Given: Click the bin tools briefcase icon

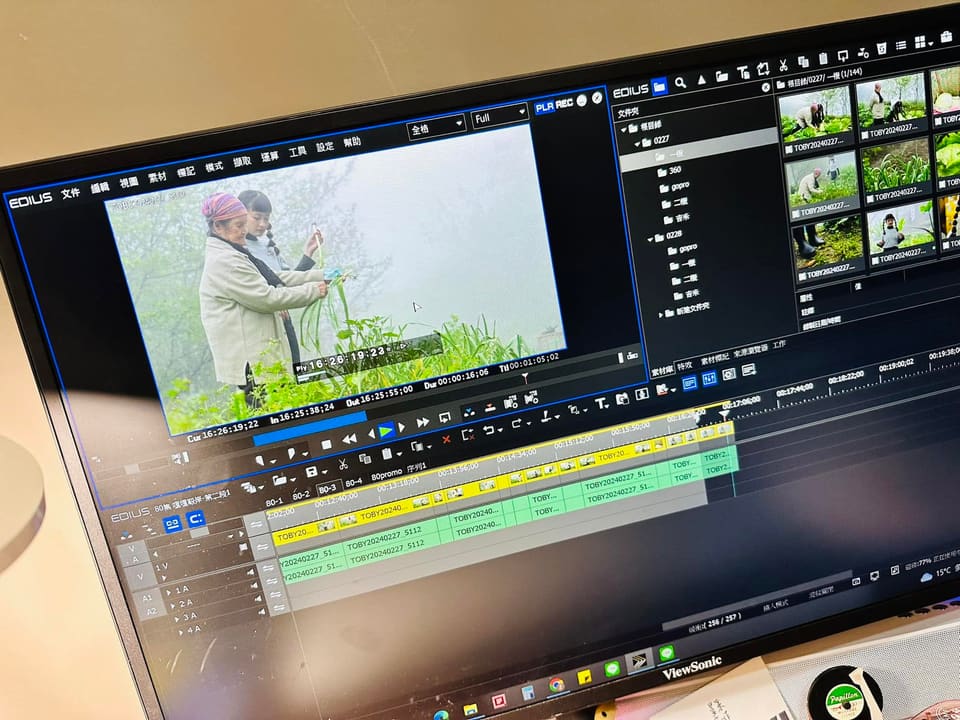Looking at the screenshot, I should click(x=947, y=37).
